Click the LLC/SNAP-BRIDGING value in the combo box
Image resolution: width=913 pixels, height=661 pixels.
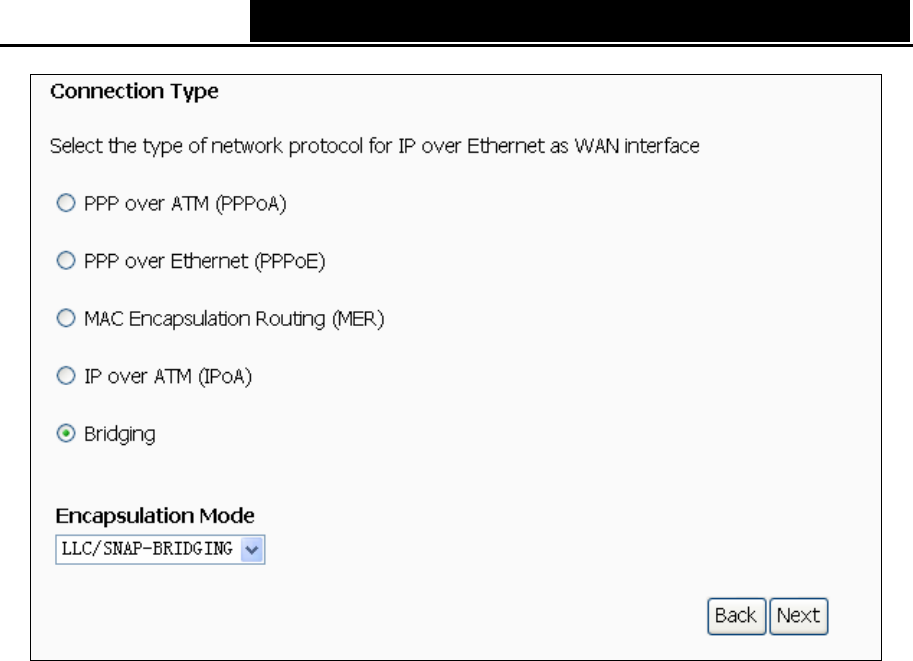coord(147,549)
